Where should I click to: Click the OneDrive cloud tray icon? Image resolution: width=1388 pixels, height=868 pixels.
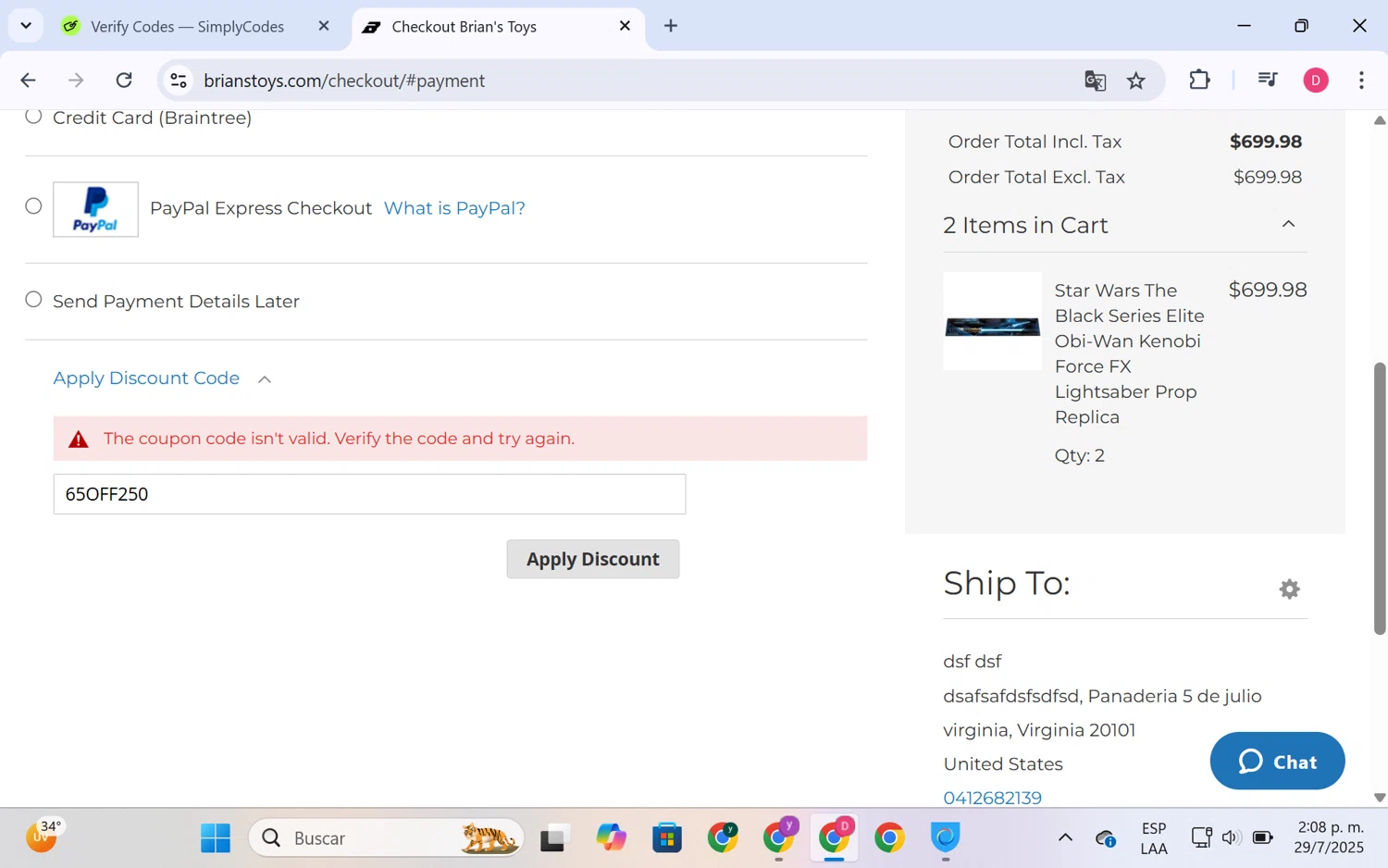[x=1106, y=838]
